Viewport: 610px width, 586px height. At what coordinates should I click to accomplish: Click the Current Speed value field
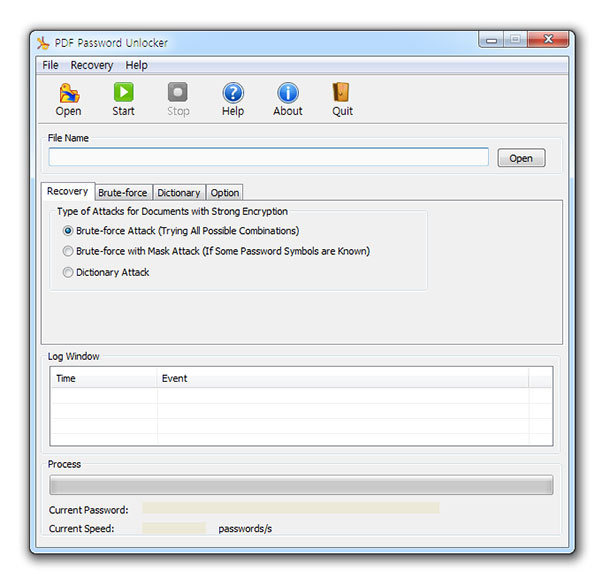[x=174, y=528]
